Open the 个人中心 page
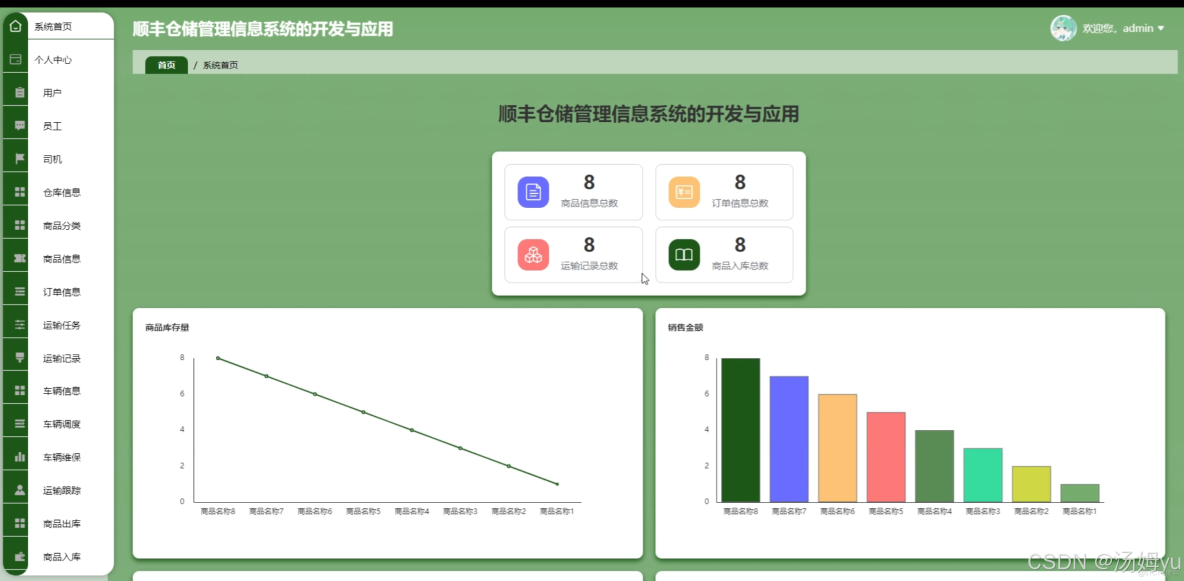Screen dimensions: 1184x581 point(56,59)
